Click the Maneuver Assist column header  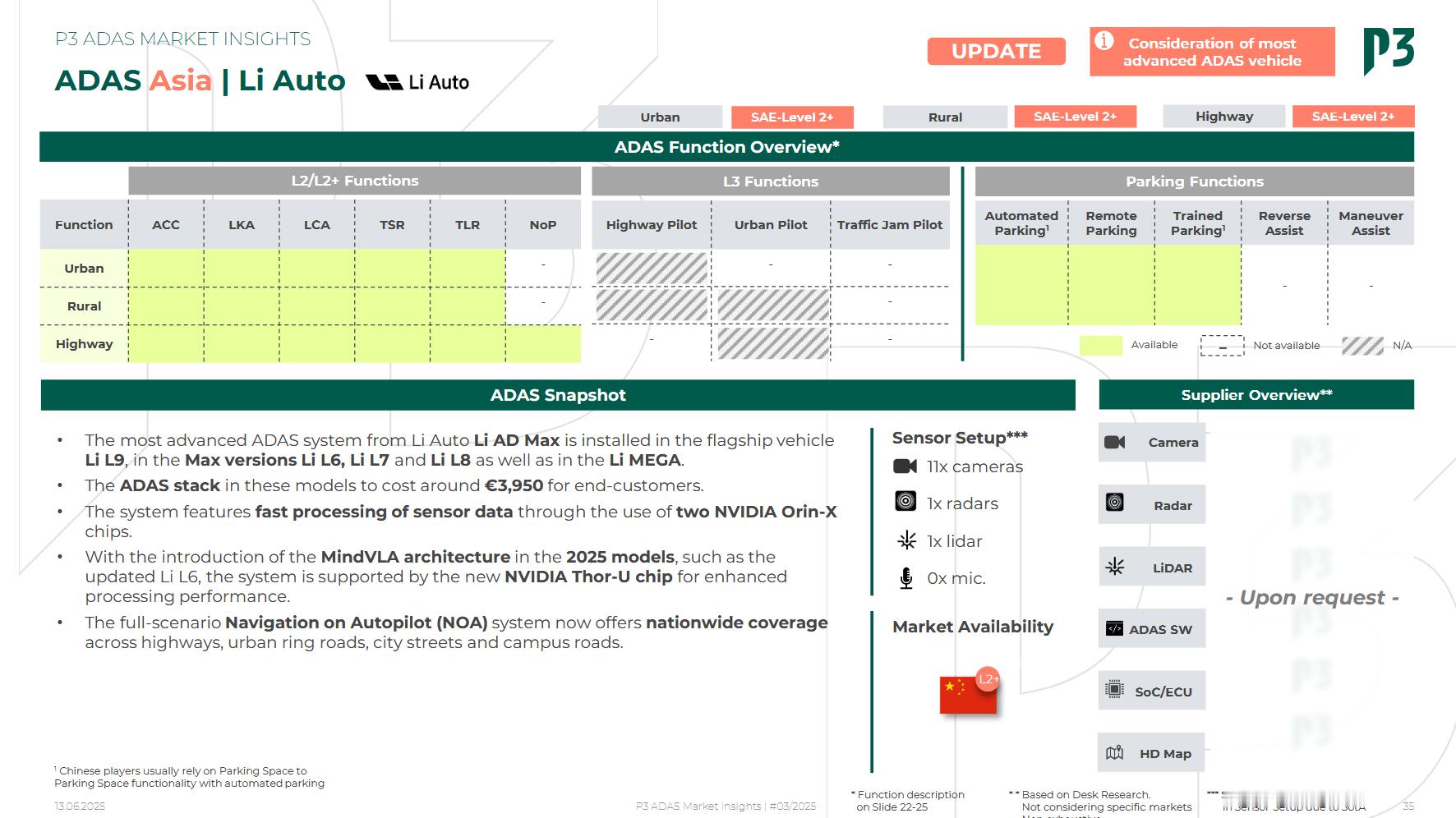point(1371,223)
